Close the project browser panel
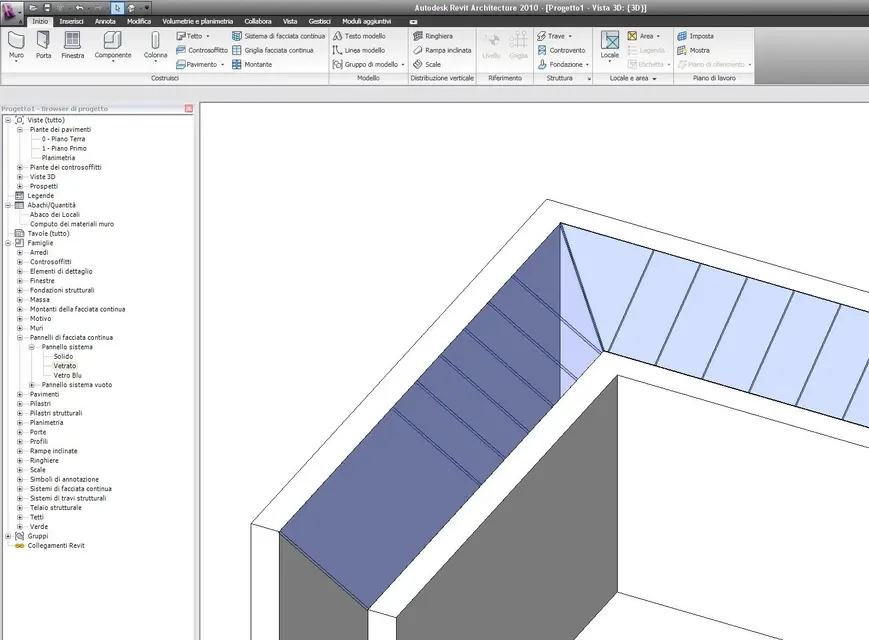 (x=189, y=108)
